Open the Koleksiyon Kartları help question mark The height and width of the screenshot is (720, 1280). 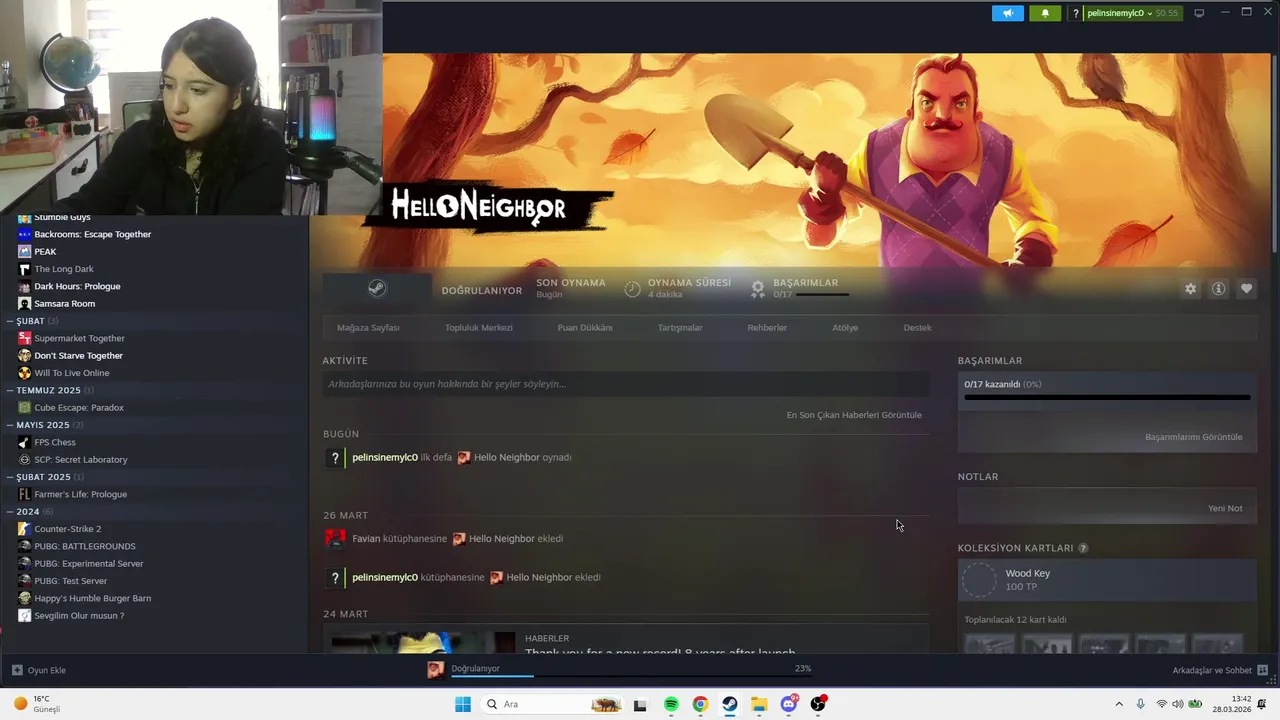(x=1083, y=548)
